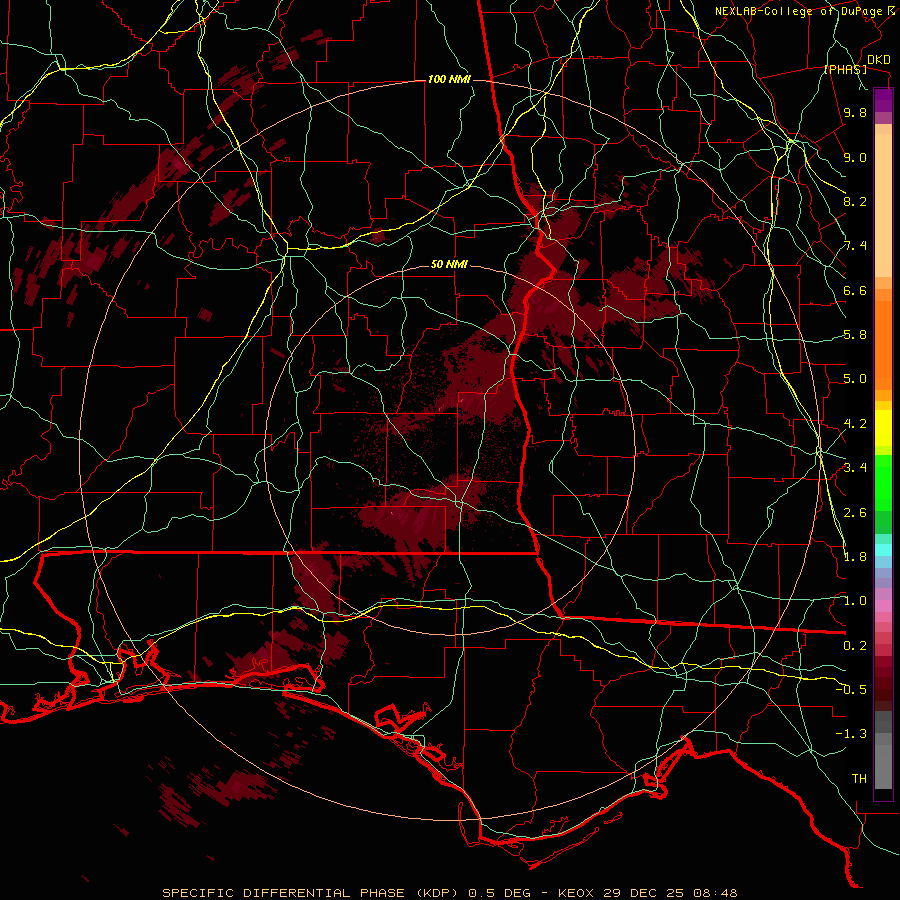The height and width of the screenshot is (900, 900).
Task: Click the DKD legend title
Action: (878, 60)
